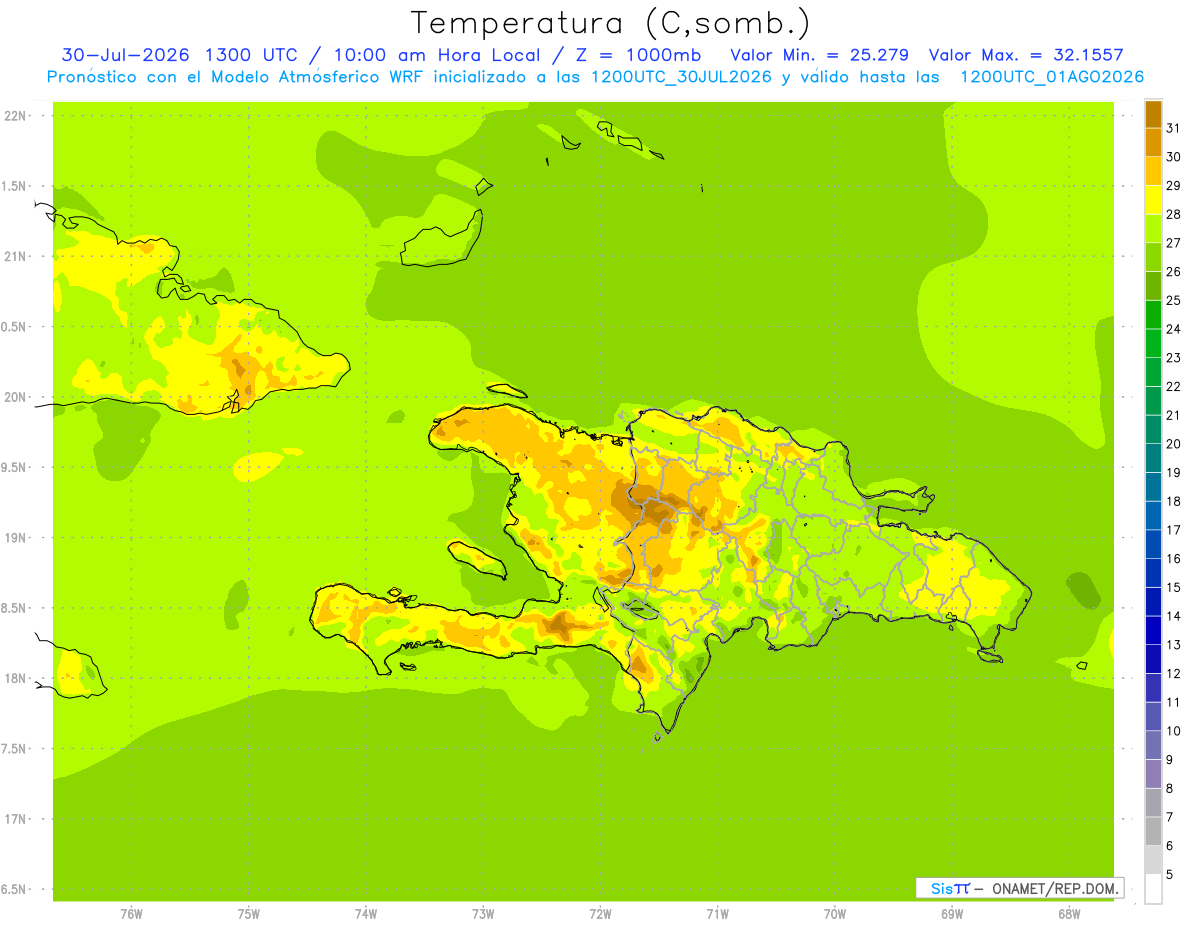Pick the yellow legend band between 28 and 29
1200x927 pixels.
(x=1153, y=200)
